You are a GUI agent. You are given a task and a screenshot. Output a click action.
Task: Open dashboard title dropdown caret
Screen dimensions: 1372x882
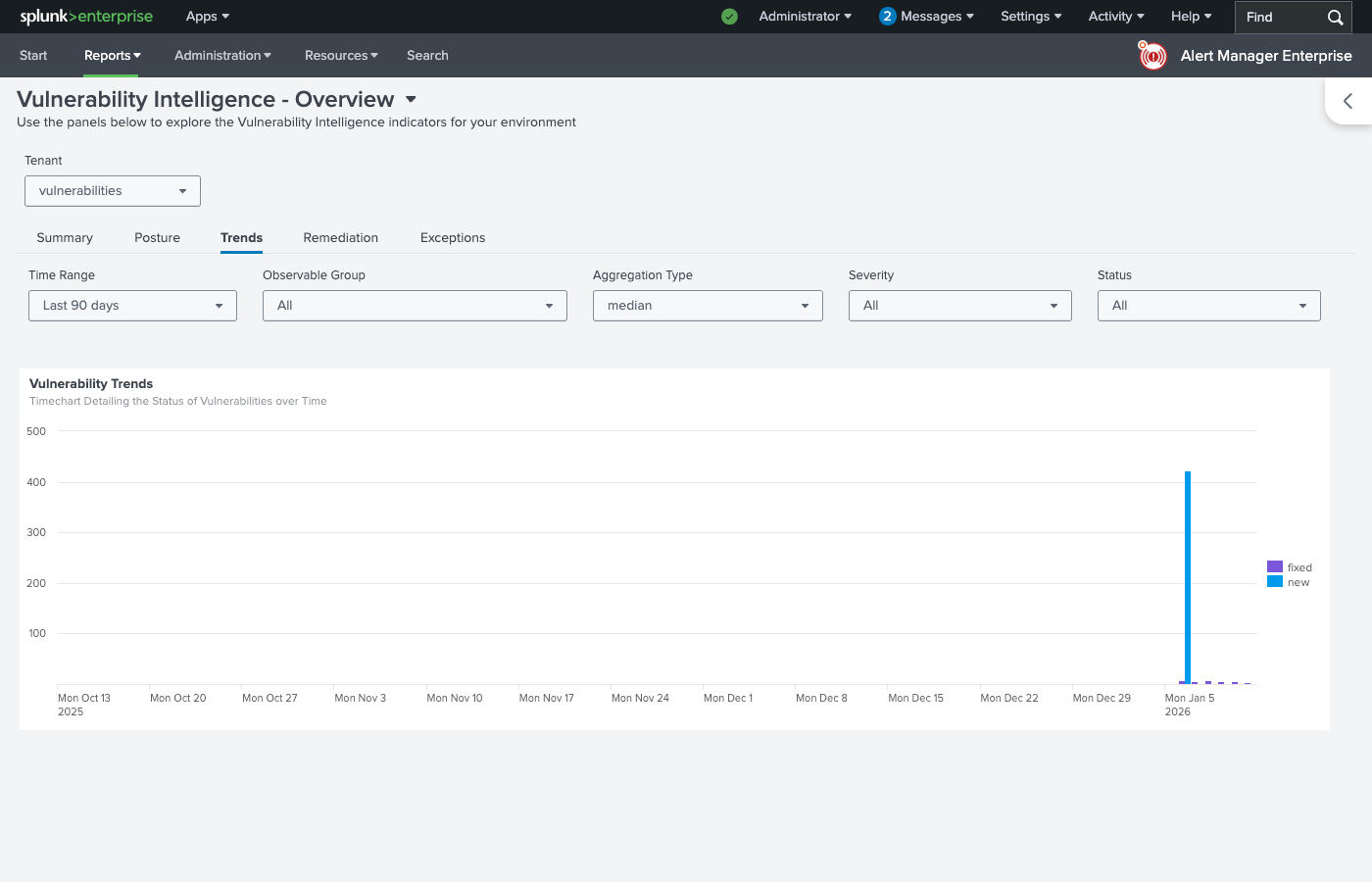pos(411,100)
